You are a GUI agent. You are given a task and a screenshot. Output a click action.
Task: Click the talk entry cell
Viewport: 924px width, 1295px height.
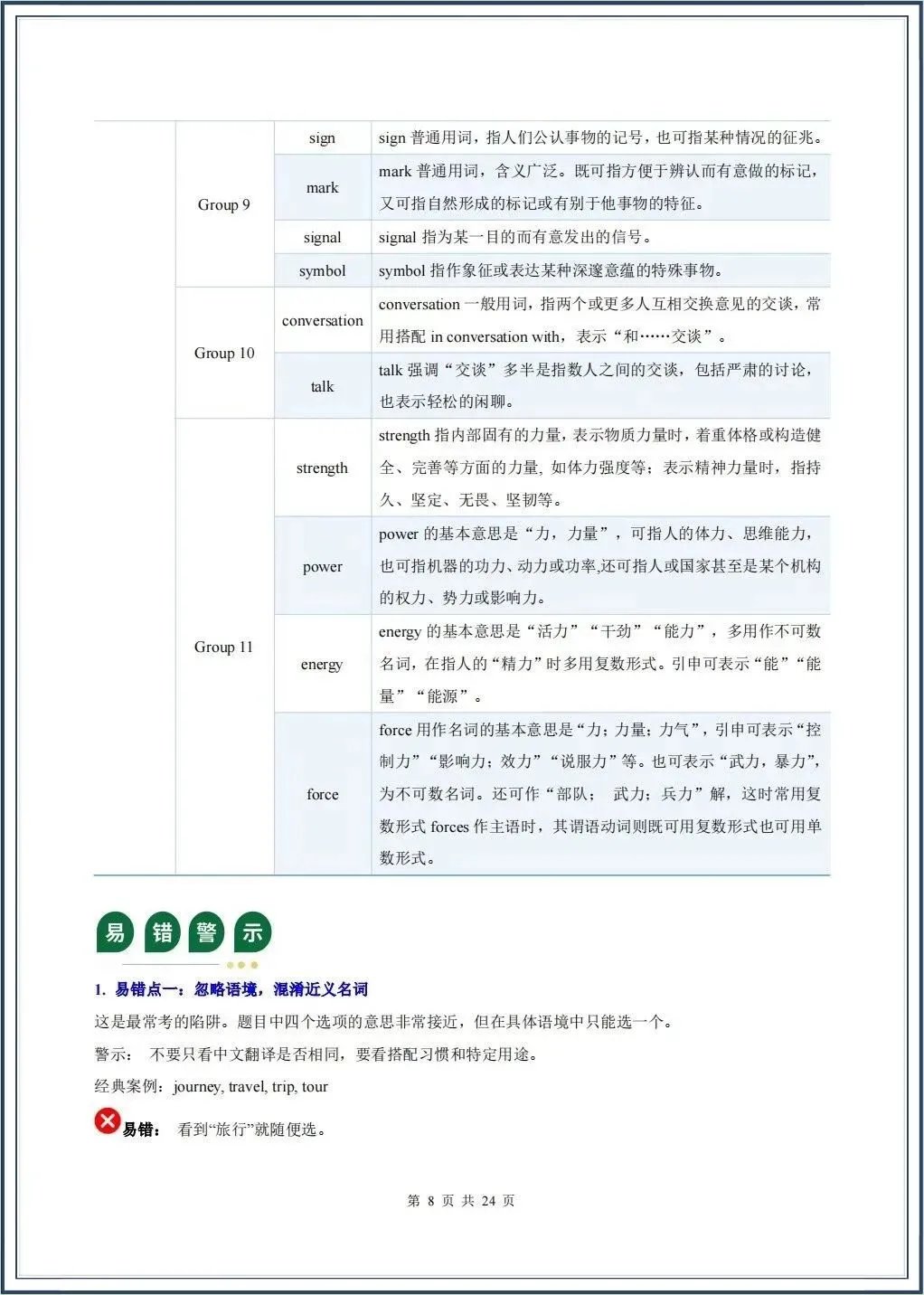[x=322, y=386]
